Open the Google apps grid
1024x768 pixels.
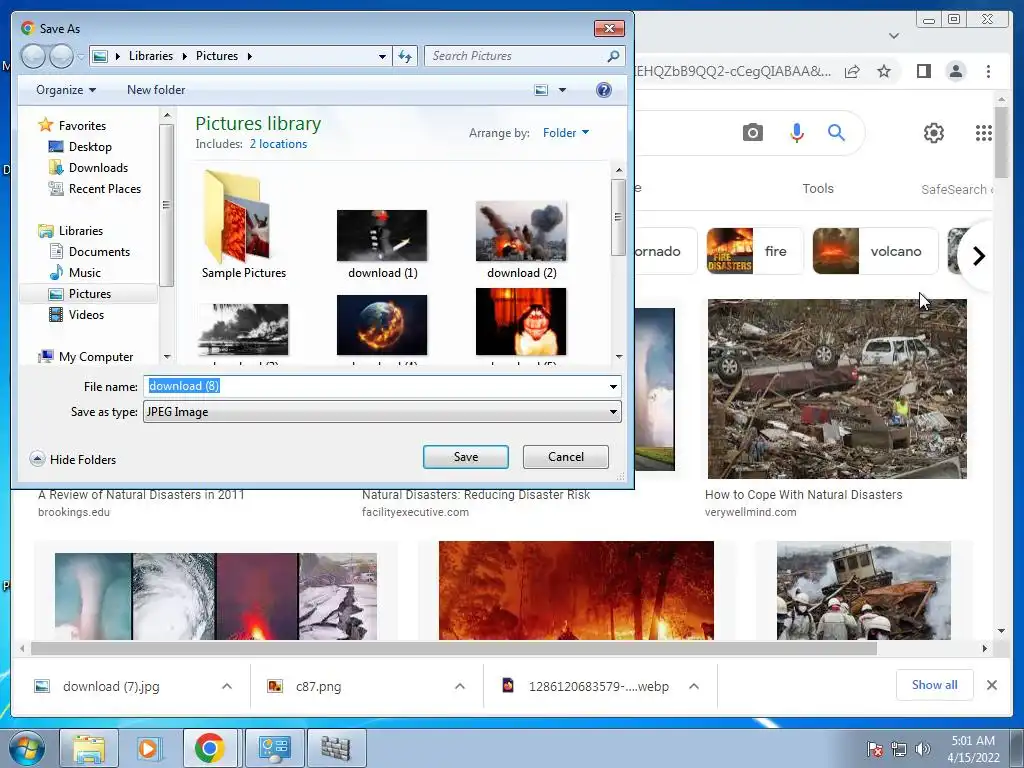click(x=984, y=133)
